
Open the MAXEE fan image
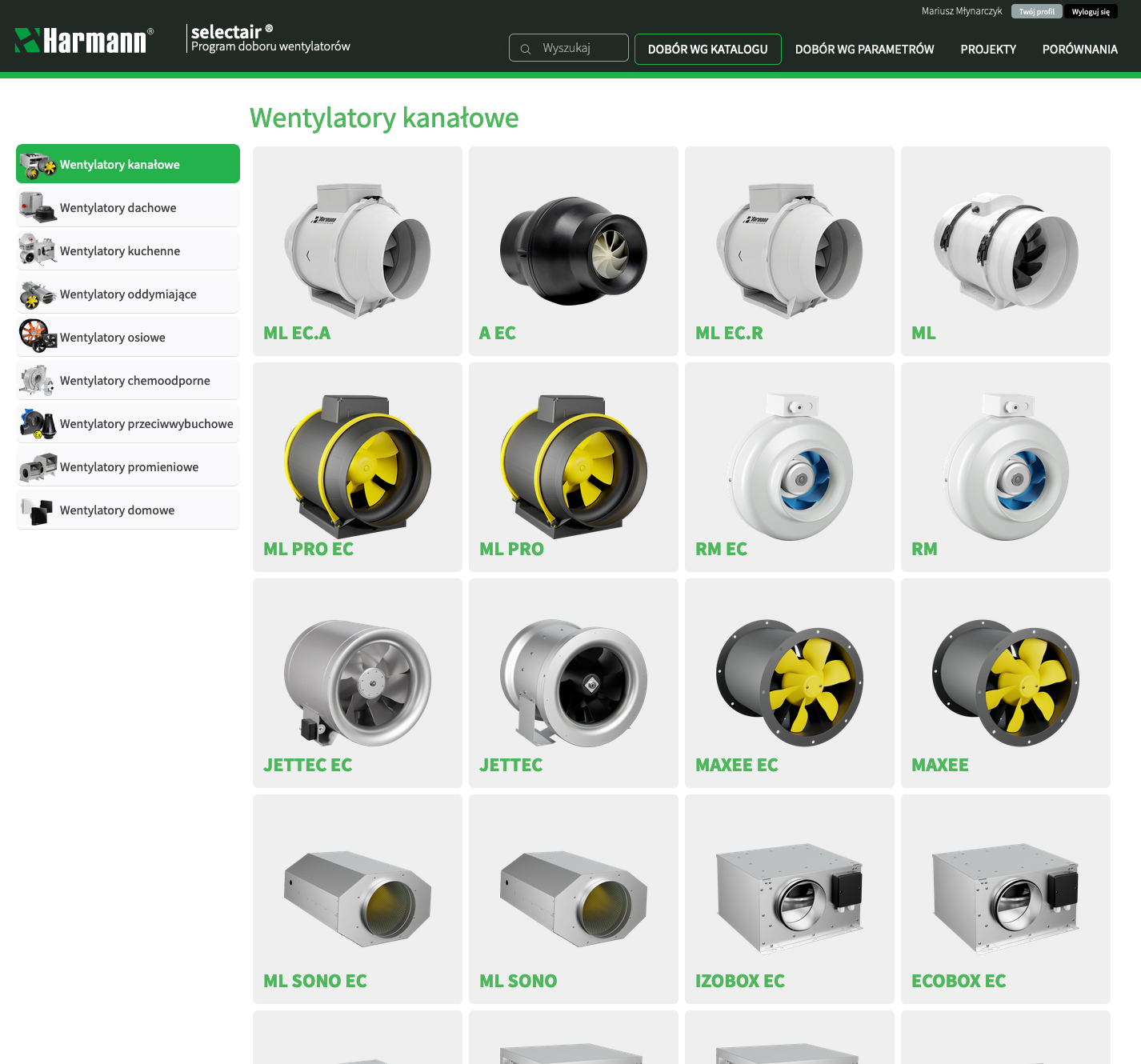tap(1006, 682)
